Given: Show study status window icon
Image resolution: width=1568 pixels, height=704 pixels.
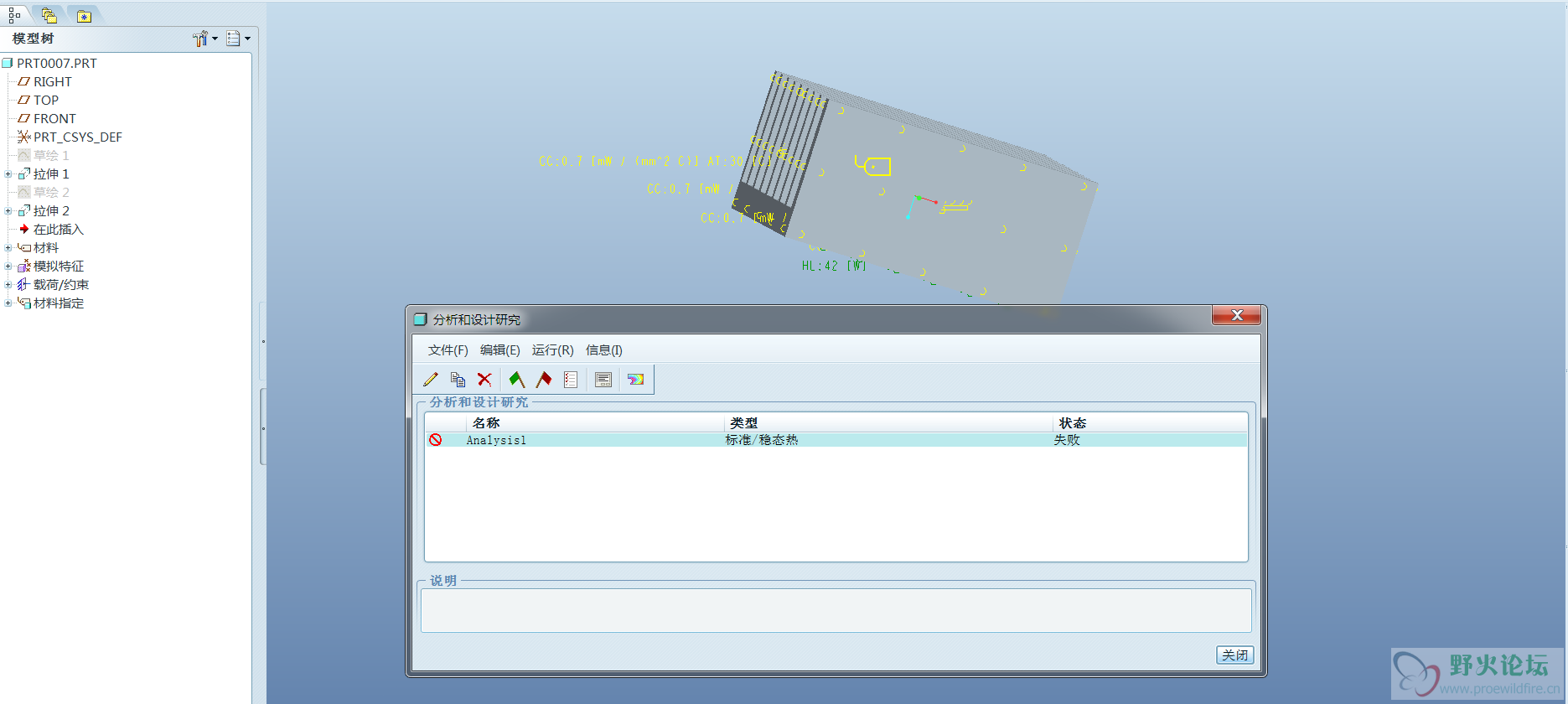Looking at the screenshot, I should pos(603,380).
